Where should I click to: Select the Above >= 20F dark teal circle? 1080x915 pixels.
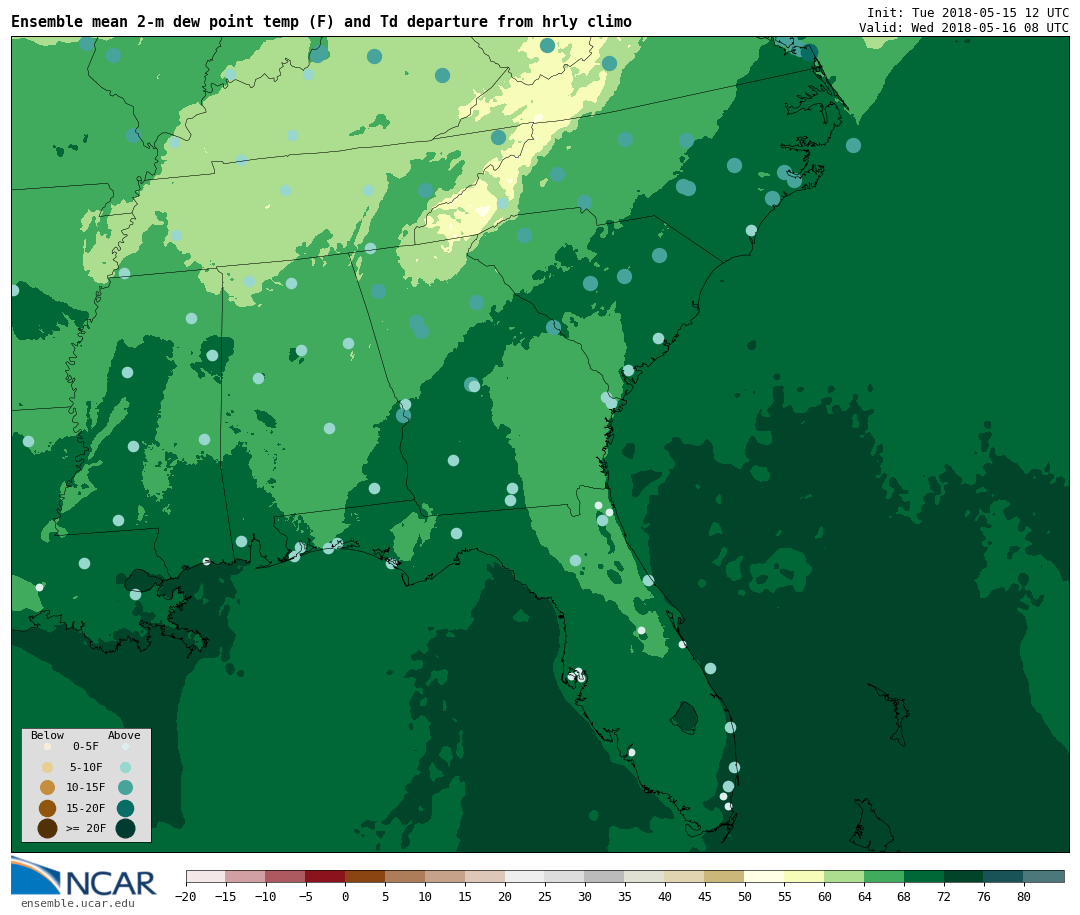(125, 828)
